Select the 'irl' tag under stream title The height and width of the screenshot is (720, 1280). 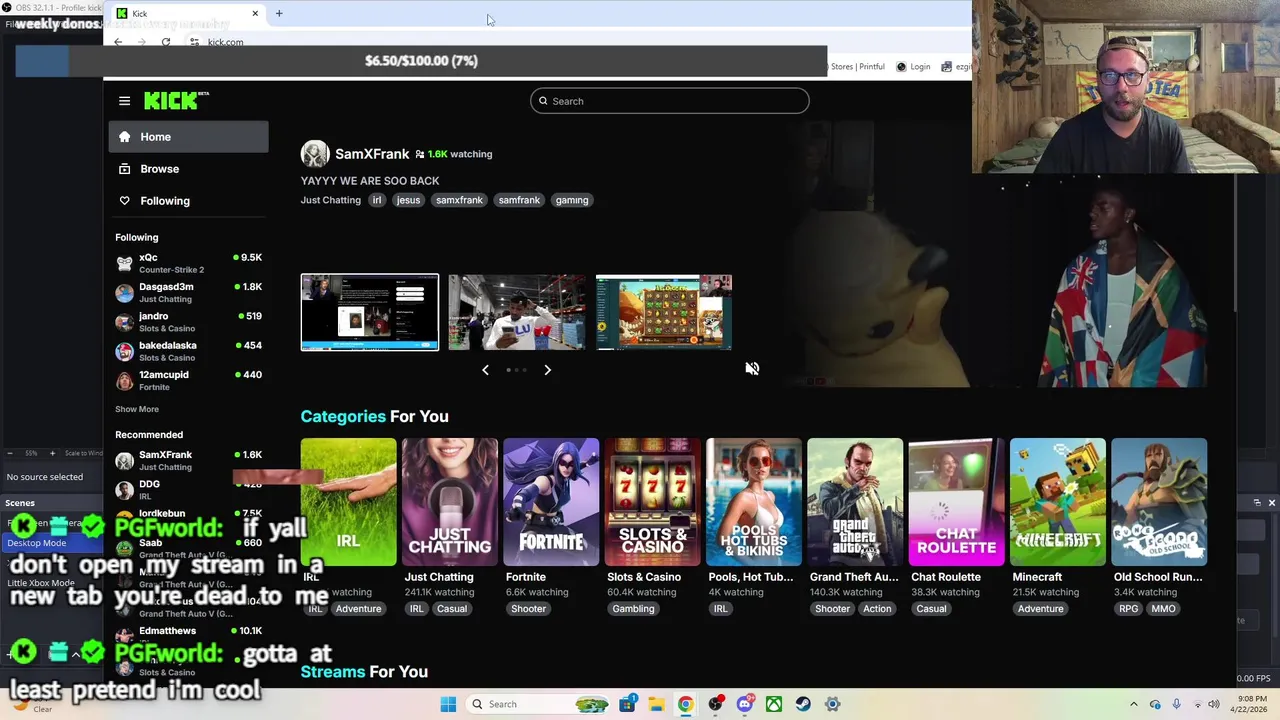[377, 200]
